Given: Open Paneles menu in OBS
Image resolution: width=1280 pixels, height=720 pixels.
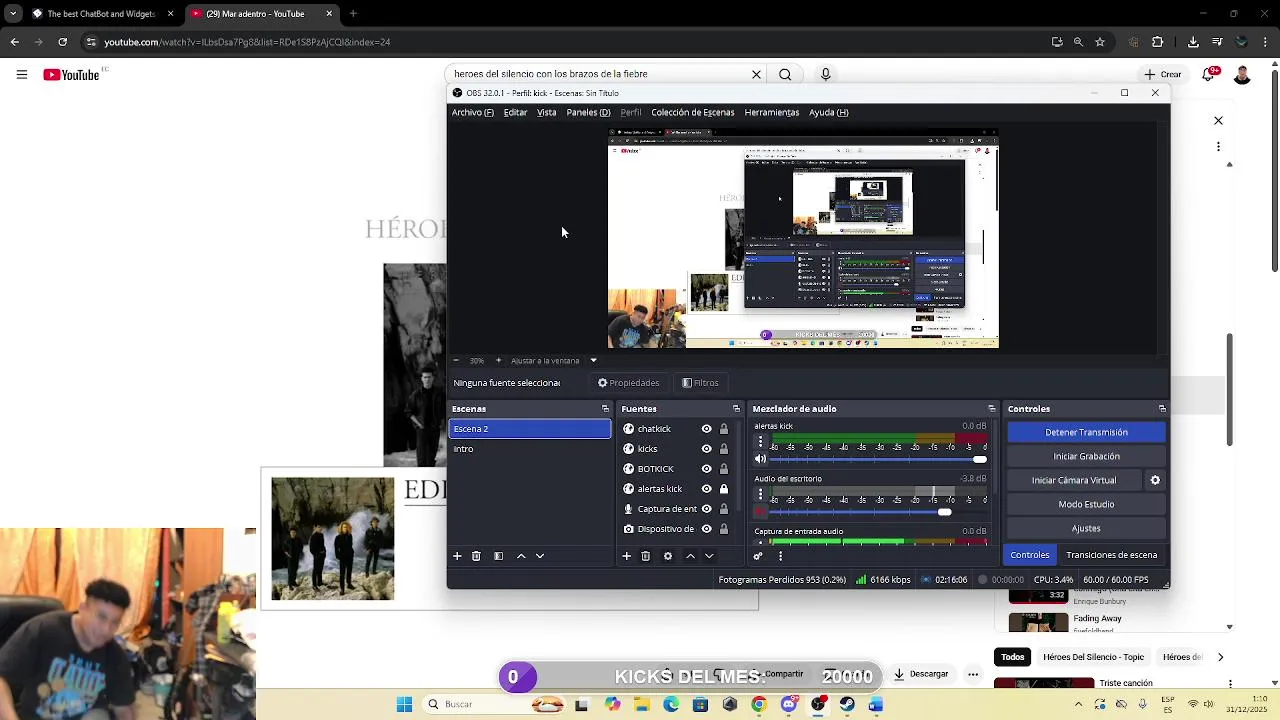Looking at the screenshot, I should click(588, 112).
